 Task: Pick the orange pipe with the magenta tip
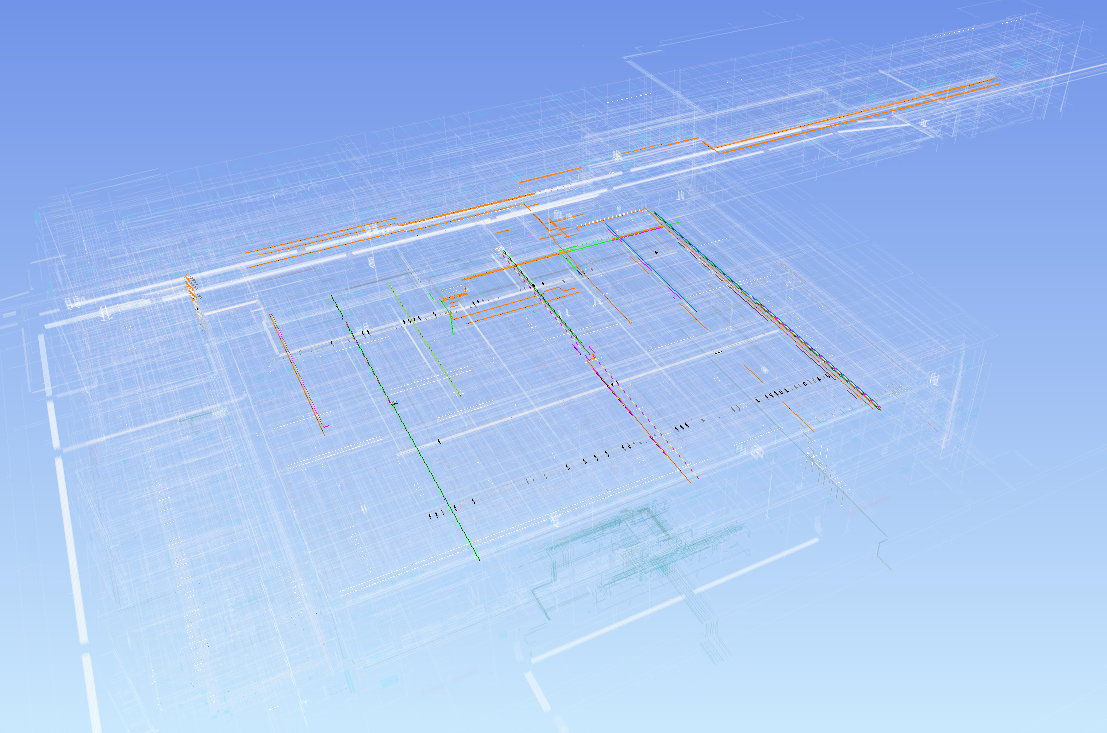click(298, 374)
